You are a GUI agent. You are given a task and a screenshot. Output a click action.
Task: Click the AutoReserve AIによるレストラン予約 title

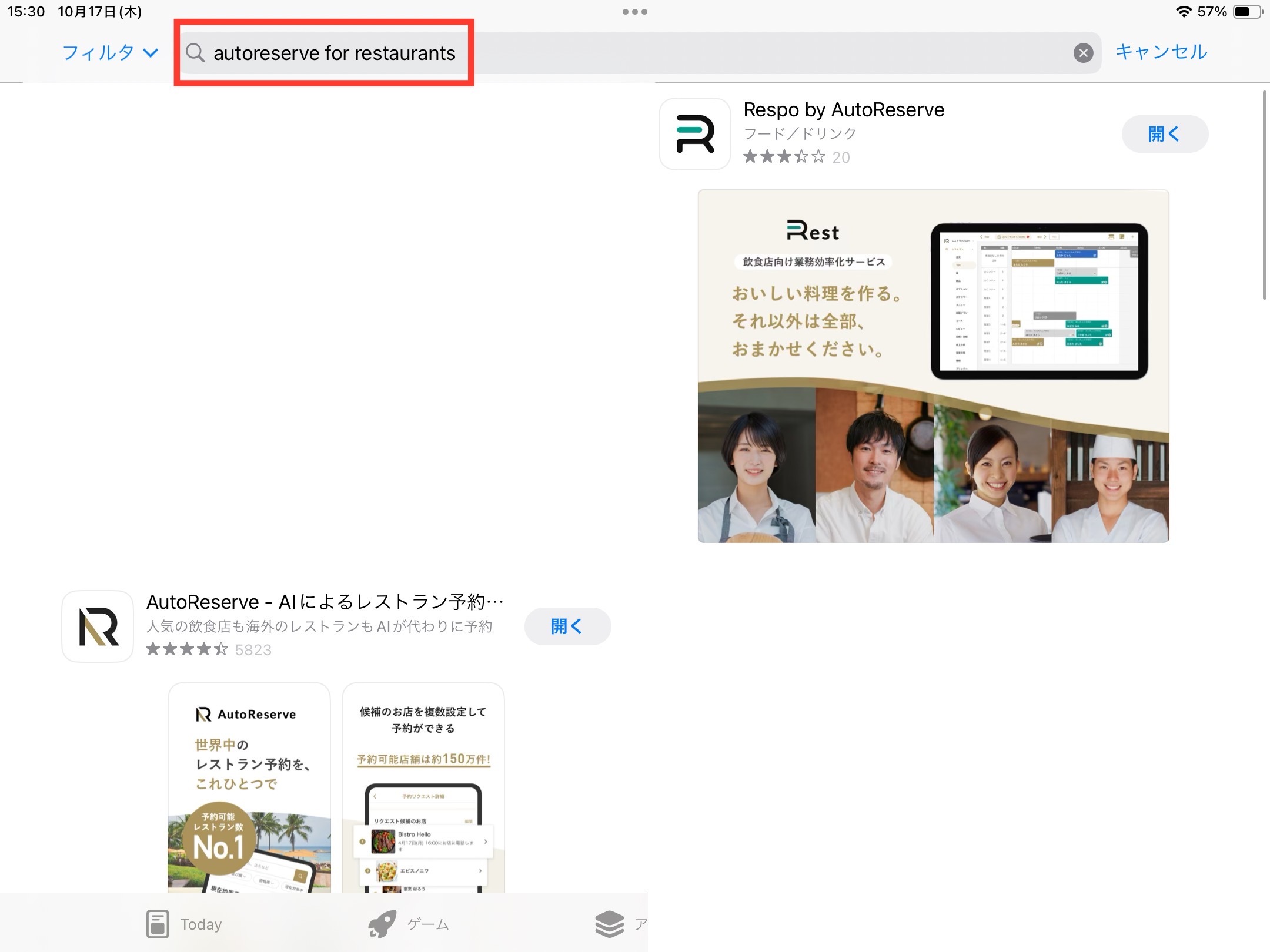[325, 602]
